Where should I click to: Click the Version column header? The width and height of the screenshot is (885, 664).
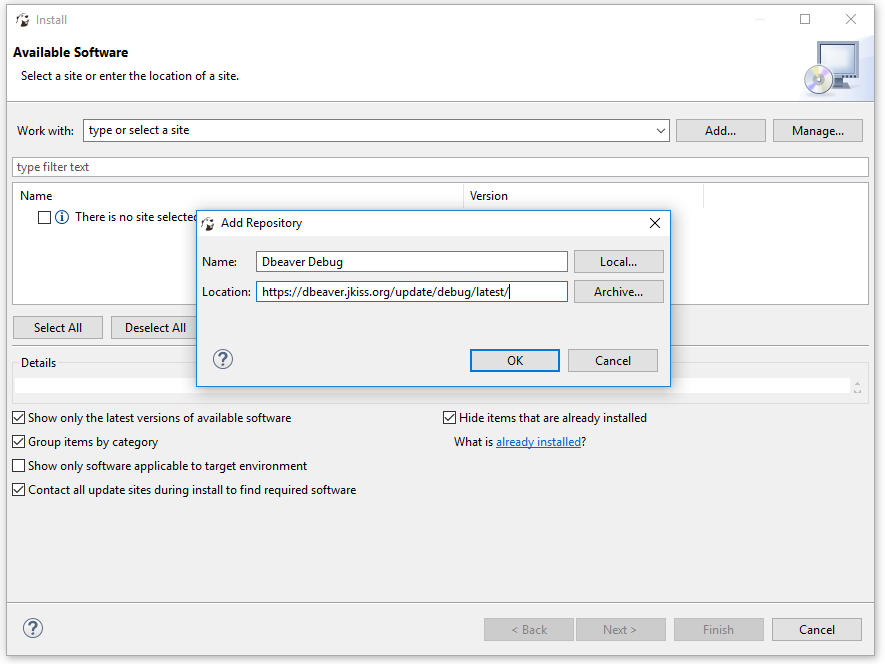(584, 196)
